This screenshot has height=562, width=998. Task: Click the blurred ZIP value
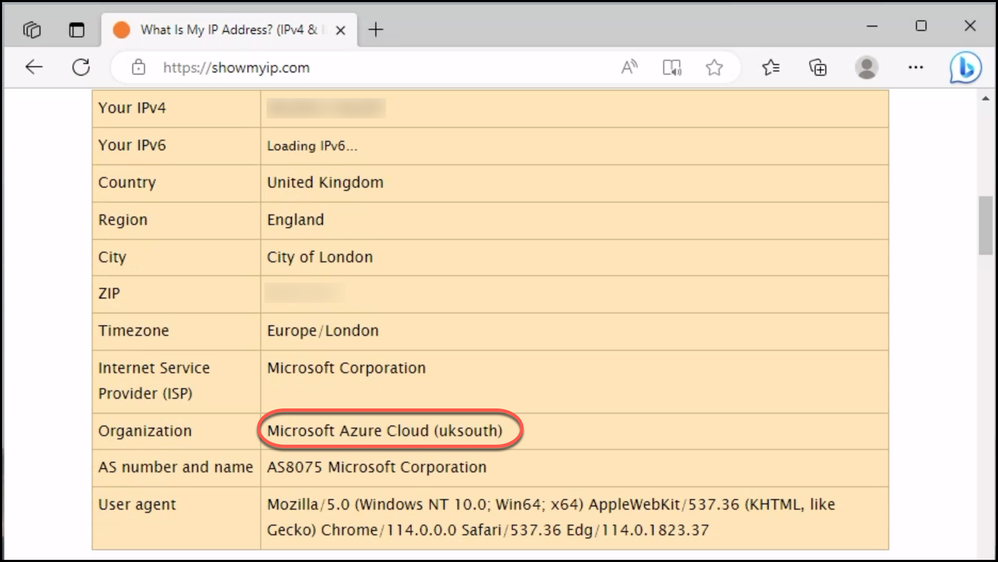tap(304, 293)
